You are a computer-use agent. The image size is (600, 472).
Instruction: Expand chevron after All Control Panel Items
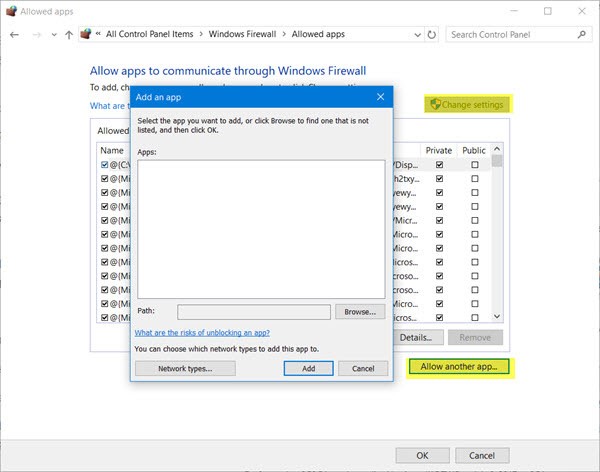[x=201, y=34]
